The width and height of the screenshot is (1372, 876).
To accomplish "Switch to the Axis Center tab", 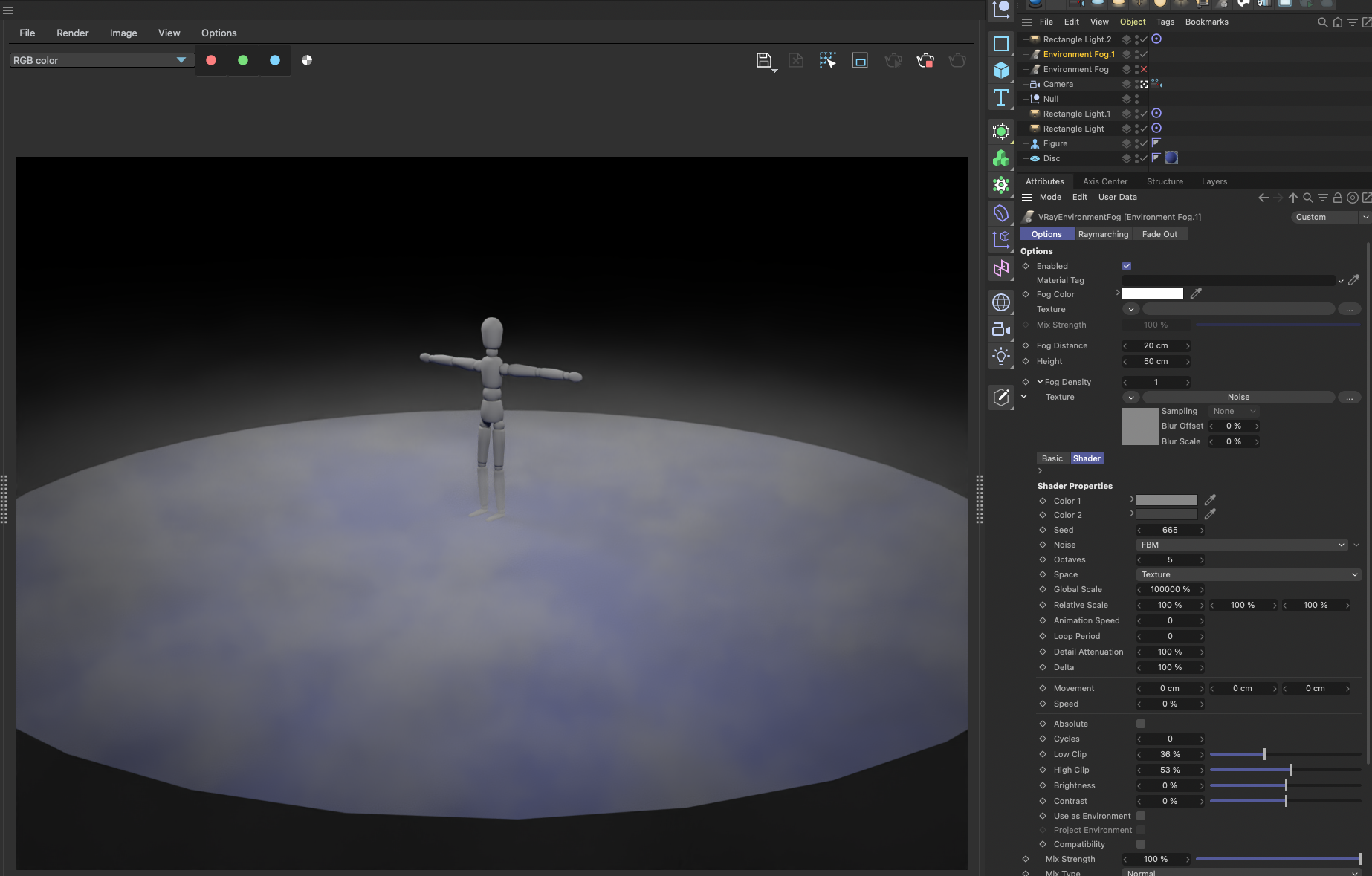I will click(x=1105, y=181).
